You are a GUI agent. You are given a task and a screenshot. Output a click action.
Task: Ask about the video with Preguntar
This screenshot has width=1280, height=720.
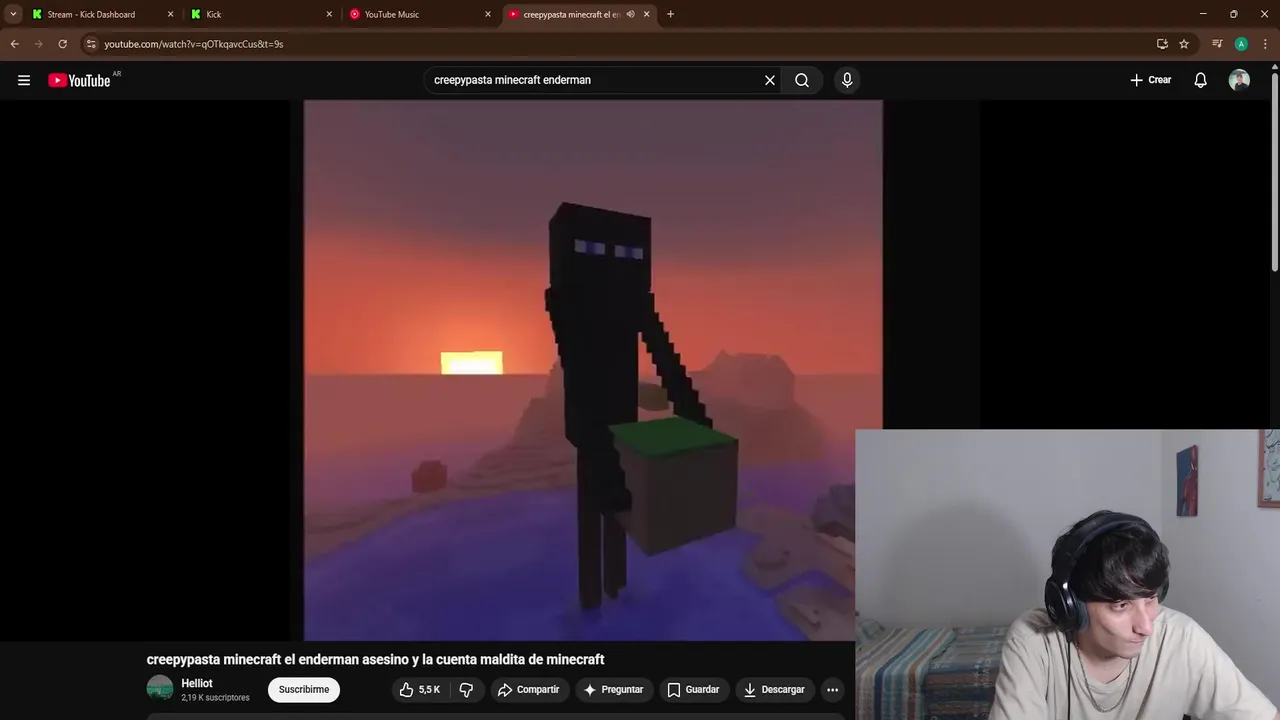point(613,689)
